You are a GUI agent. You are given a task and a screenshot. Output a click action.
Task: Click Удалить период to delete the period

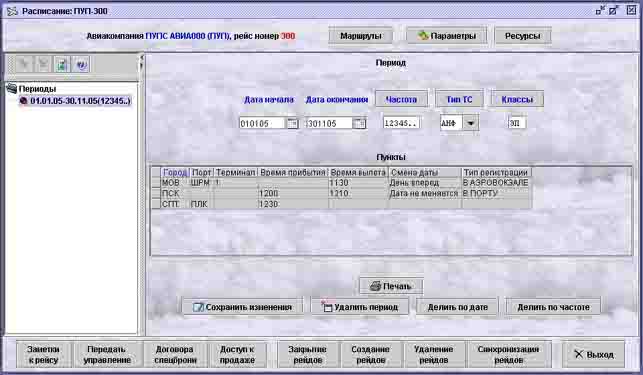(360, 307)
